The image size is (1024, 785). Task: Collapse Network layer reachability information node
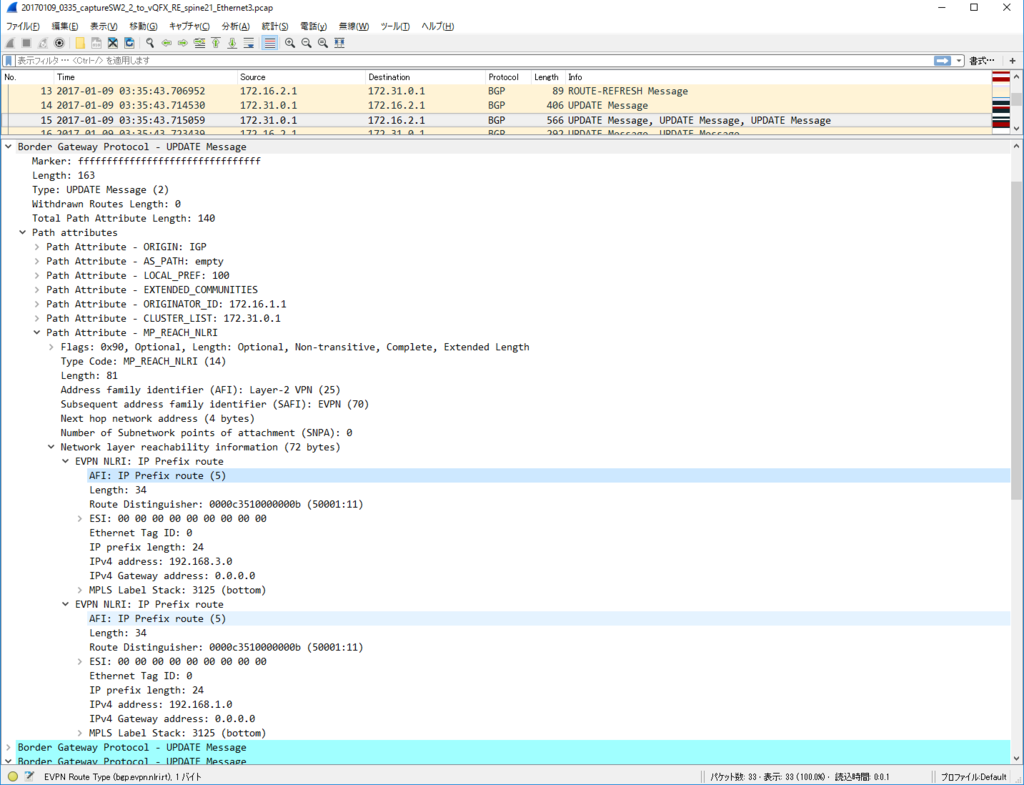coord(51,447)
